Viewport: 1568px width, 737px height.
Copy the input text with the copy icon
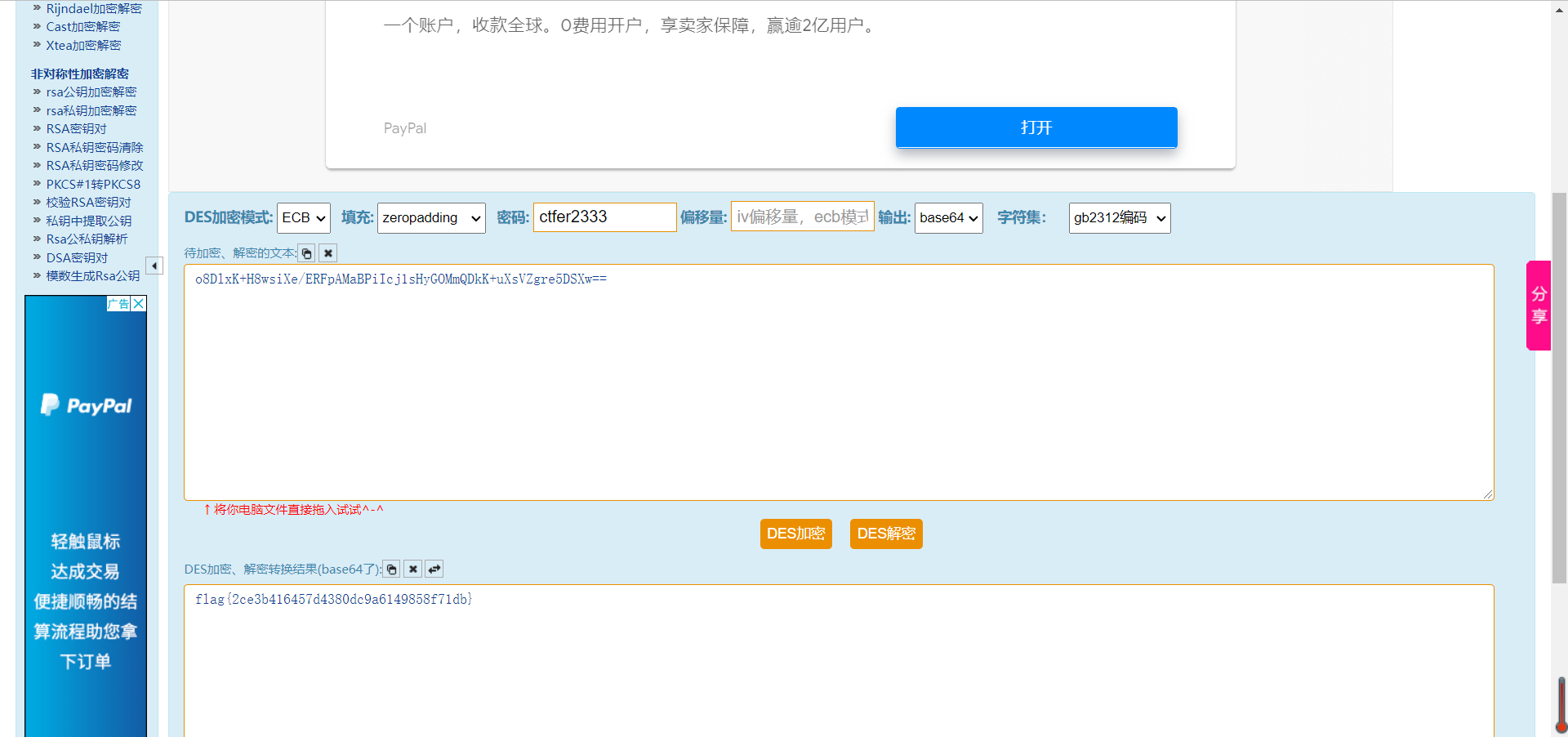307,253
